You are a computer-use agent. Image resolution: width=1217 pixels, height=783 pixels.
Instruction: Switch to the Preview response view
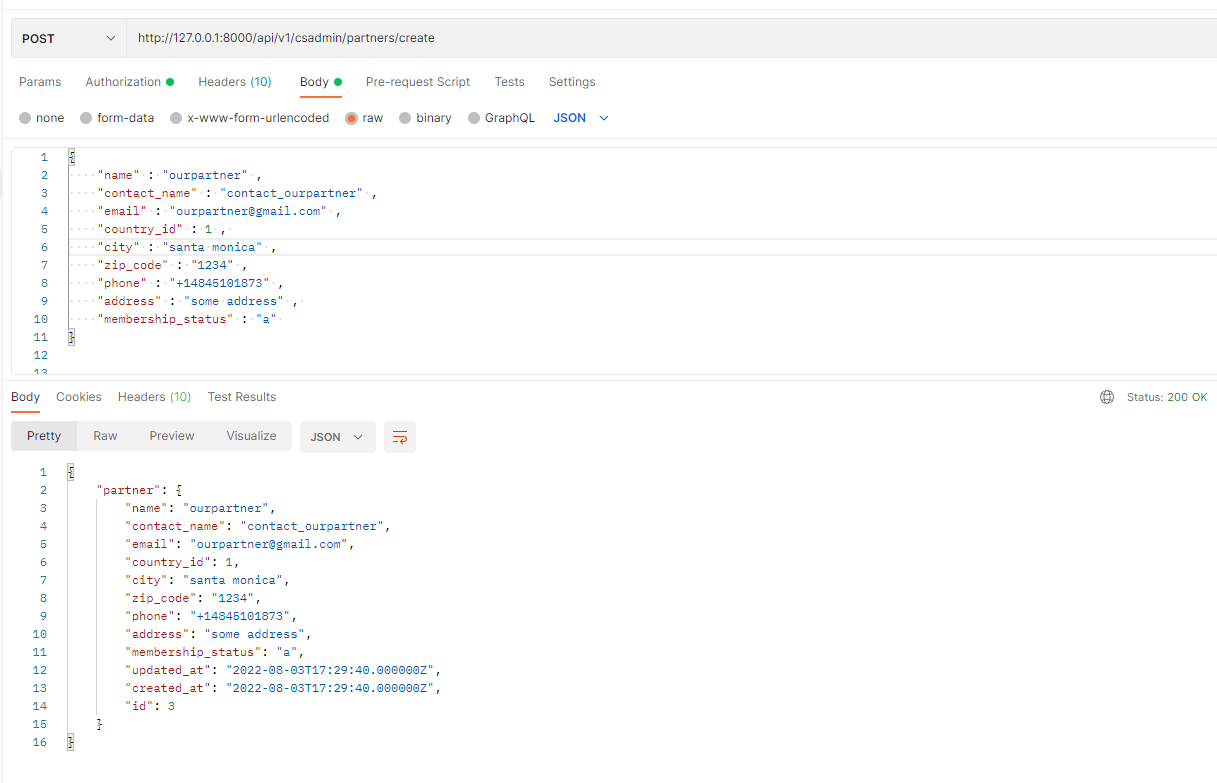click(x=172, y=436)
